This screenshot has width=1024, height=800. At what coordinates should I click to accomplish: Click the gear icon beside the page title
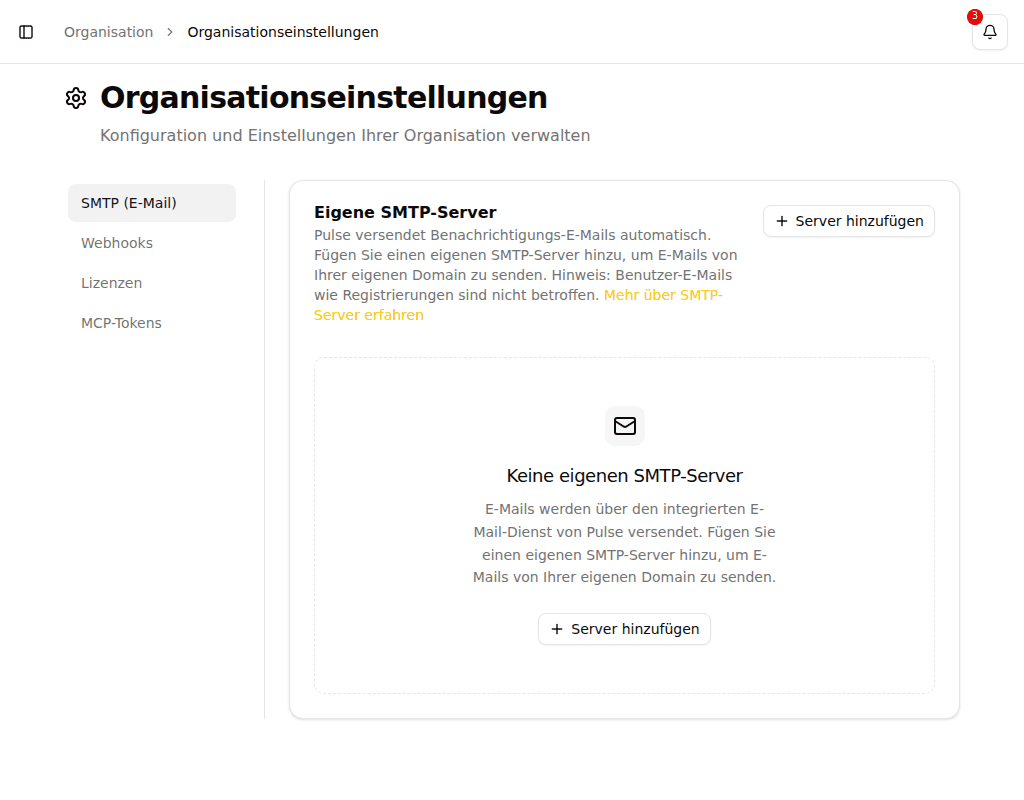click(x=76, y=98)
